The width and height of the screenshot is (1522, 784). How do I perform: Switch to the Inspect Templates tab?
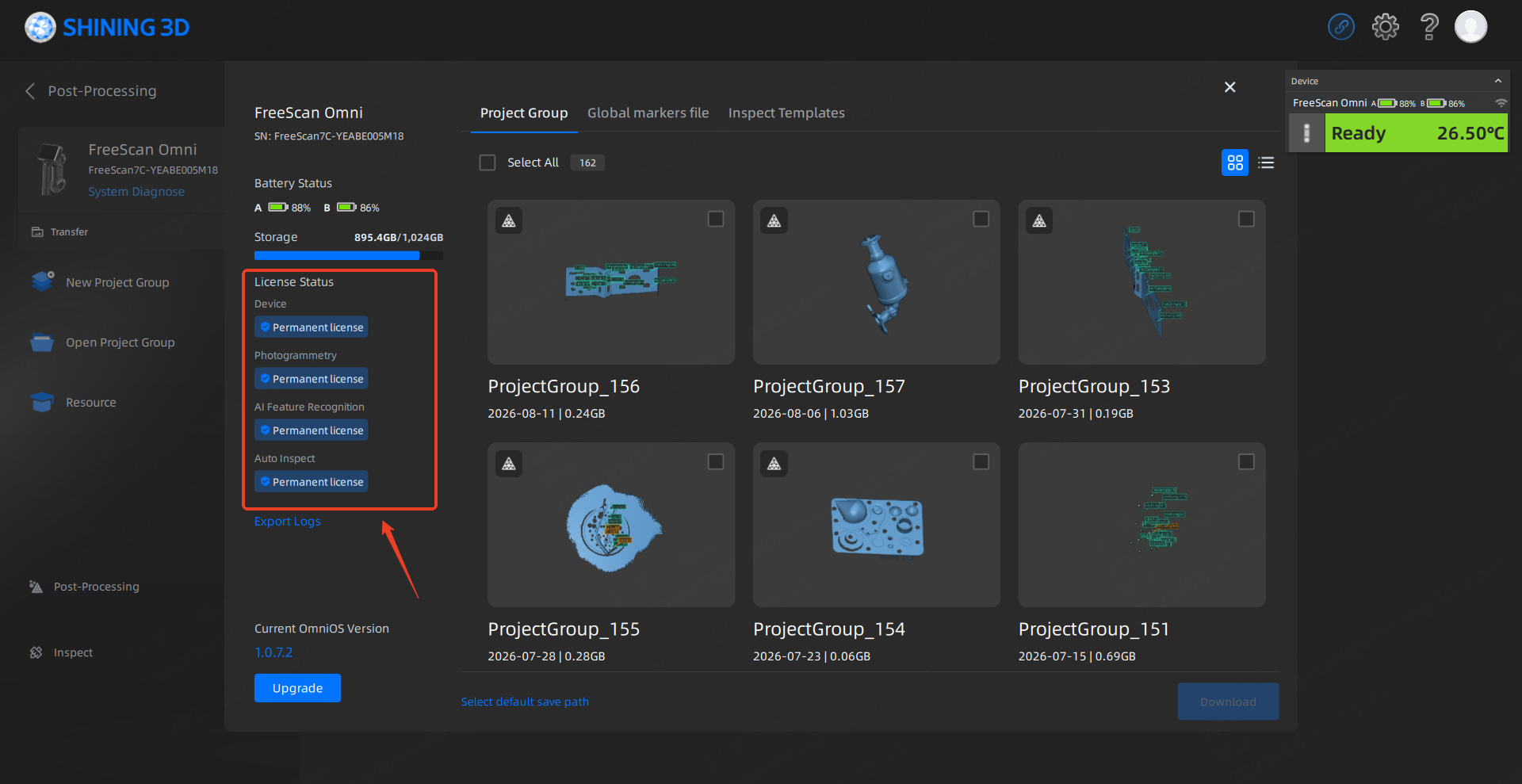click(786, 113)
